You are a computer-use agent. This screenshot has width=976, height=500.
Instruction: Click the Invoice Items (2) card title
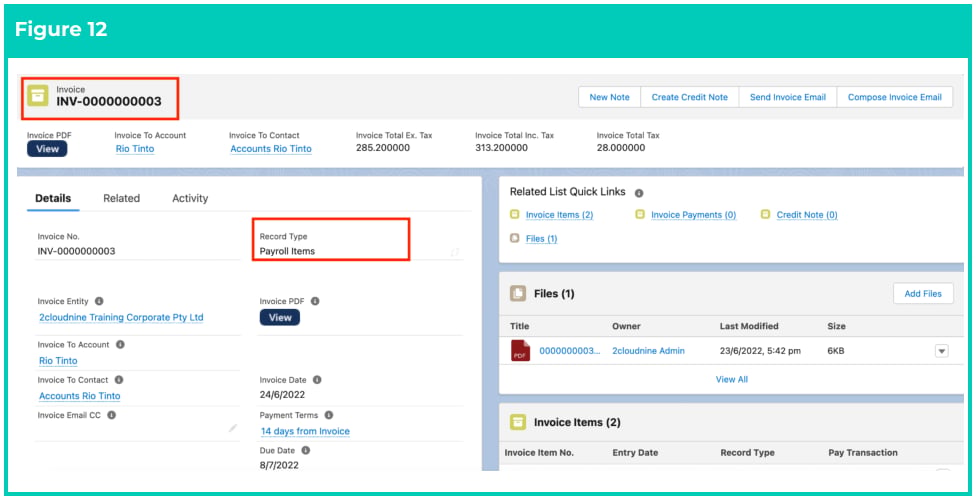(x=577, y=422)
